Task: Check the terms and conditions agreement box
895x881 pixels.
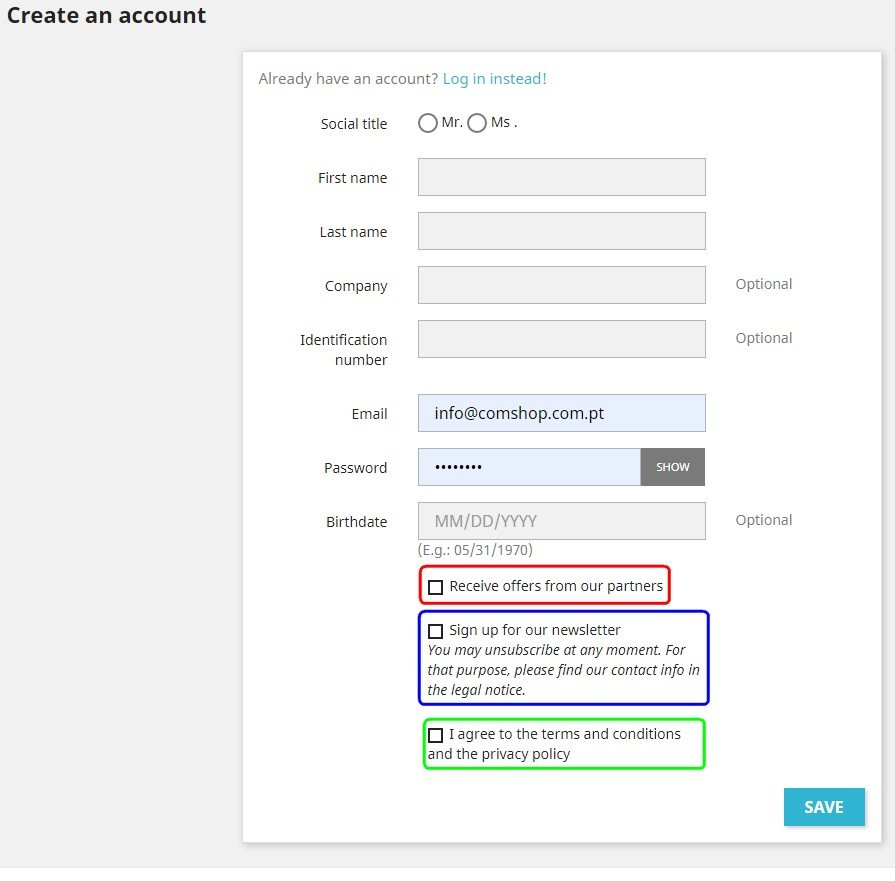Action: coord(436,735)
